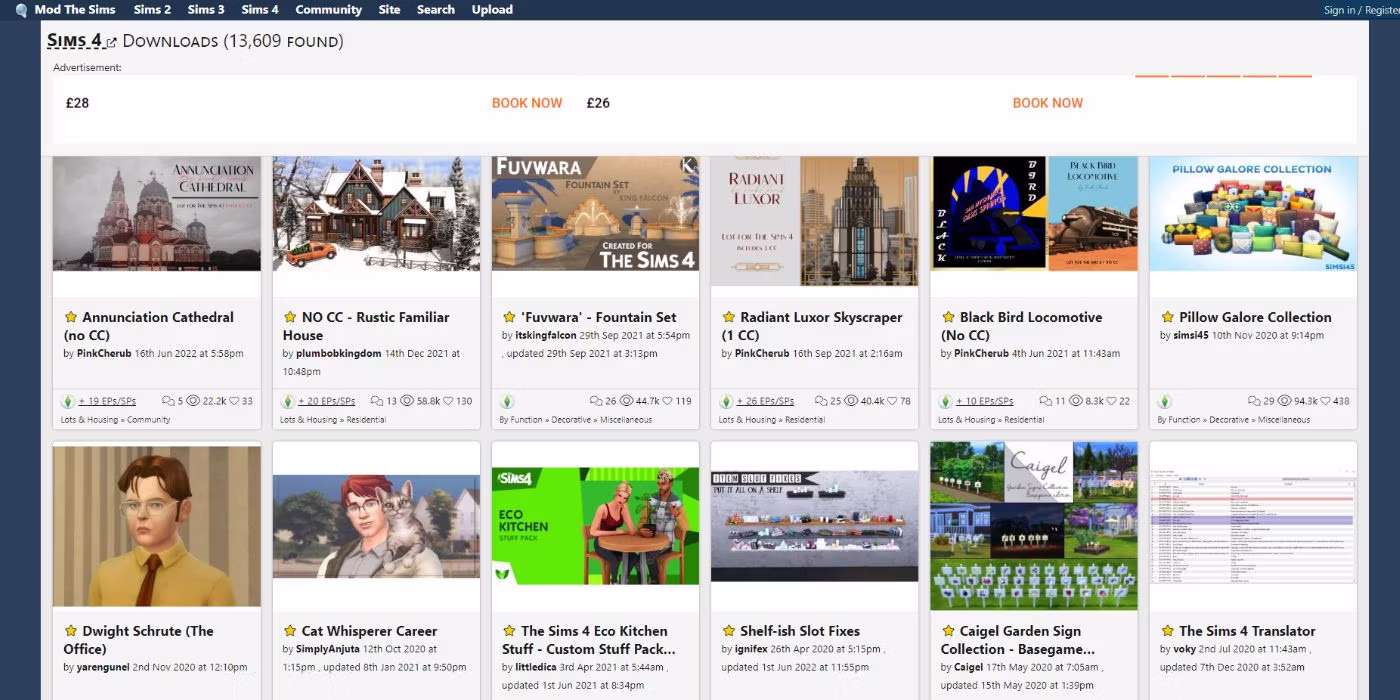Open the Sims 3 menu in the top navigation
1400x700 pixels.
206,10
